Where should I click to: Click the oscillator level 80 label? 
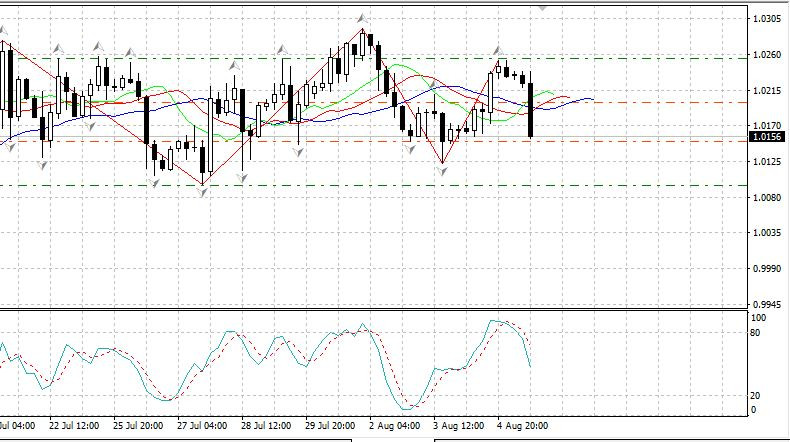tap(755, 333)
